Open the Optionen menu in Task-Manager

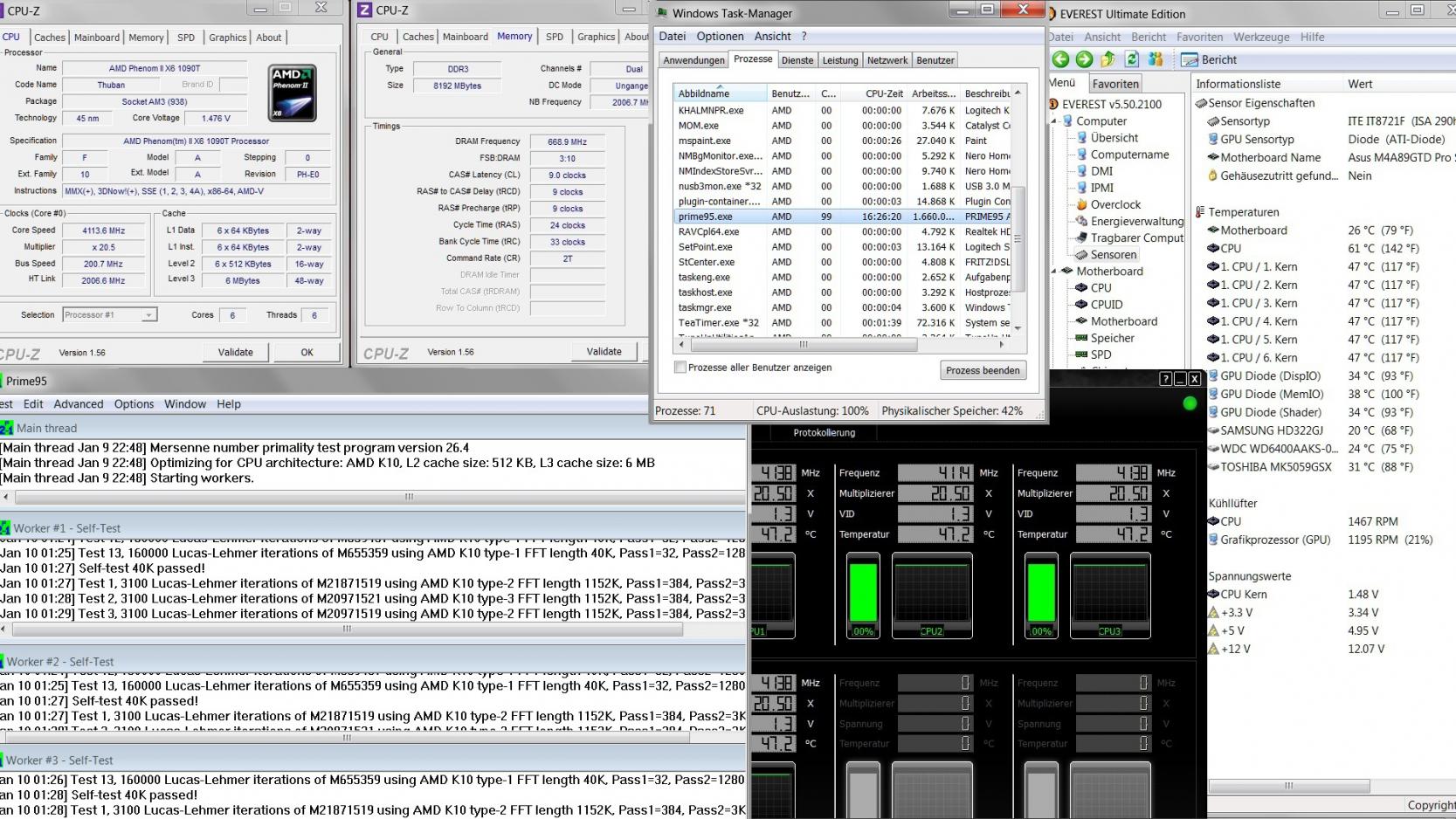720,37
